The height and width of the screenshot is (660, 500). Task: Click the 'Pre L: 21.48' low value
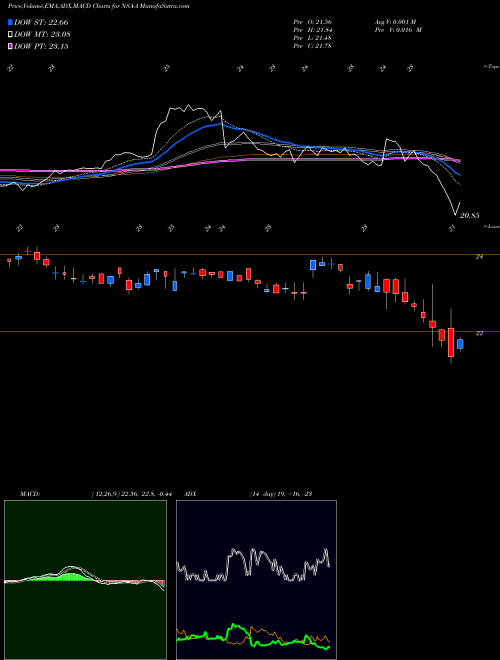[312, 38]
